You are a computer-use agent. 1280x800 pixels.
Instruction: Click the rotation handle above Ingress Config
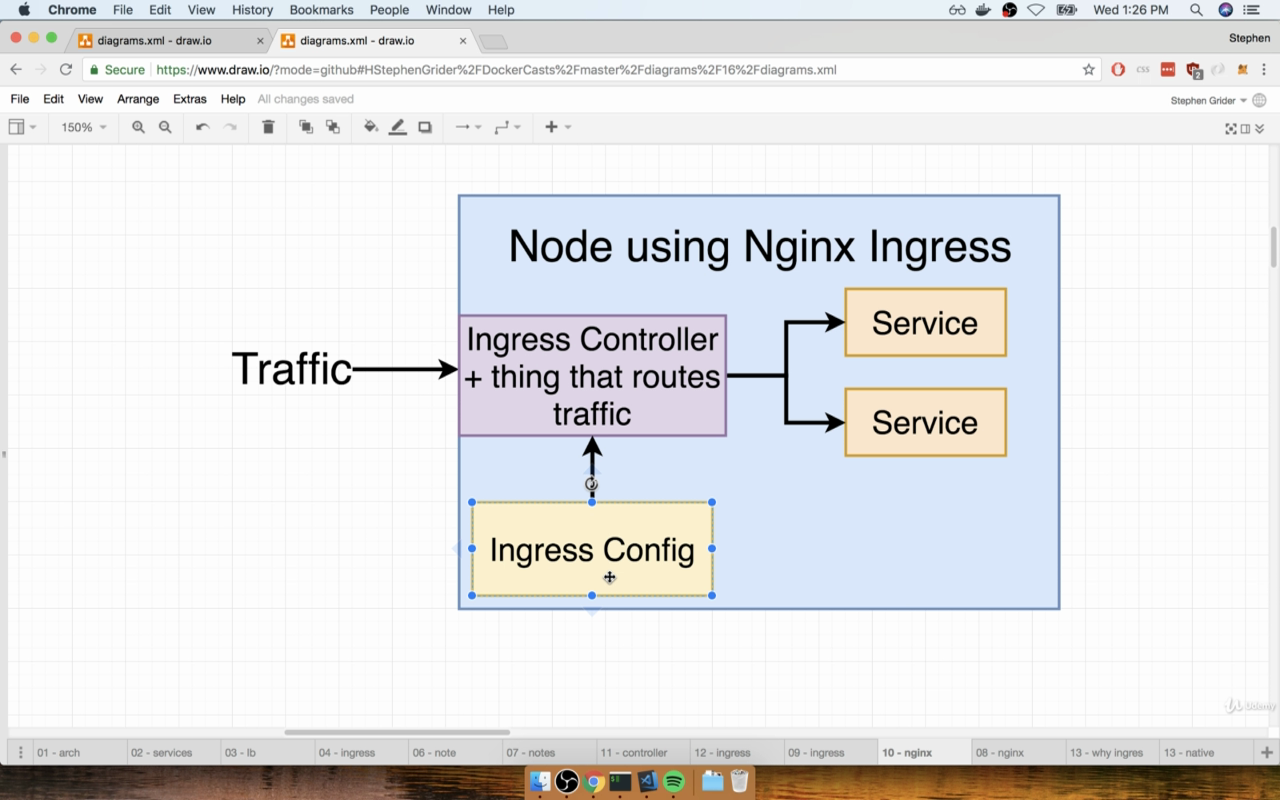(591, 484)
